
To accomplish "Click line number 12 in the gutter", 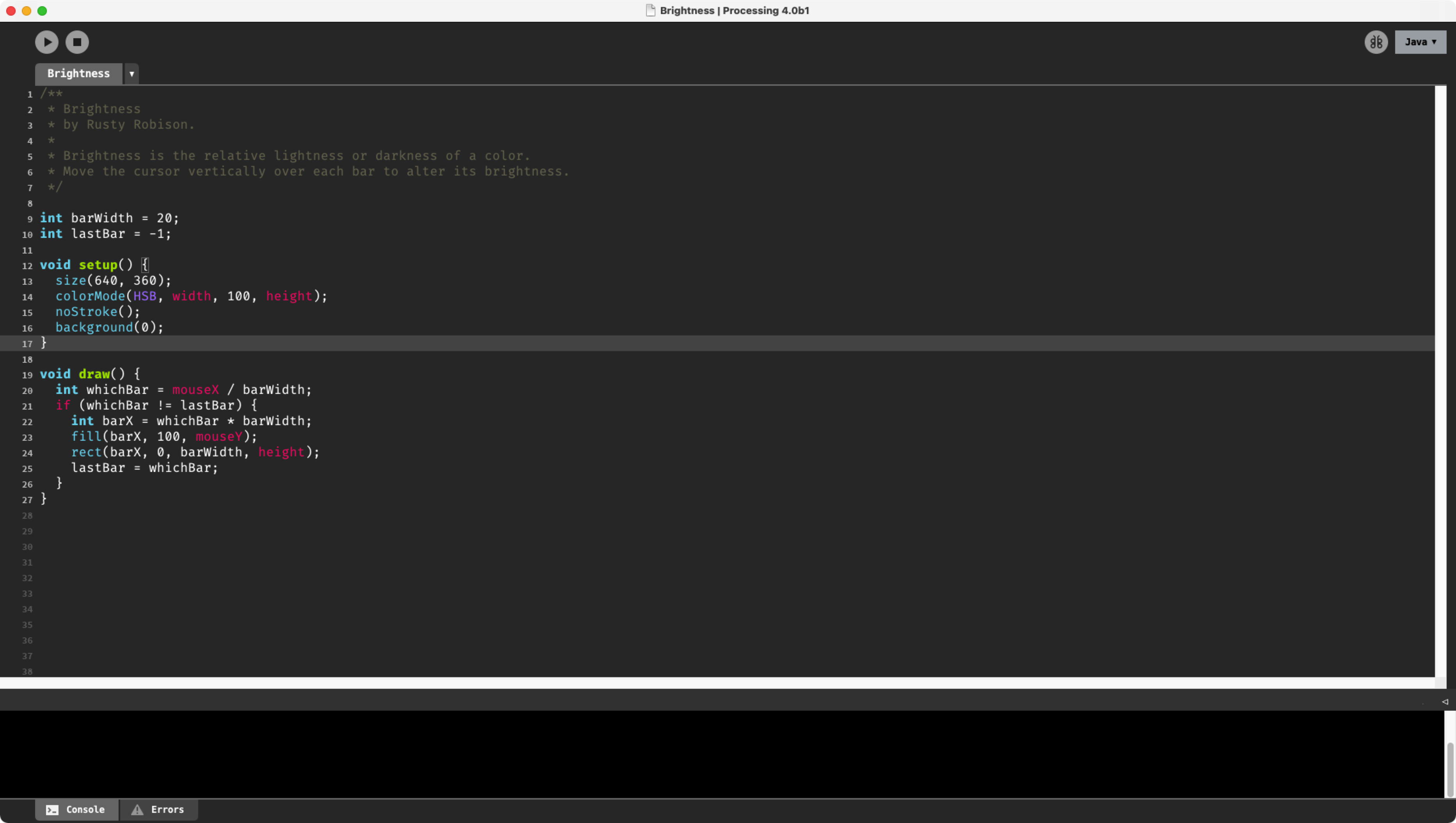I will 27,266.
